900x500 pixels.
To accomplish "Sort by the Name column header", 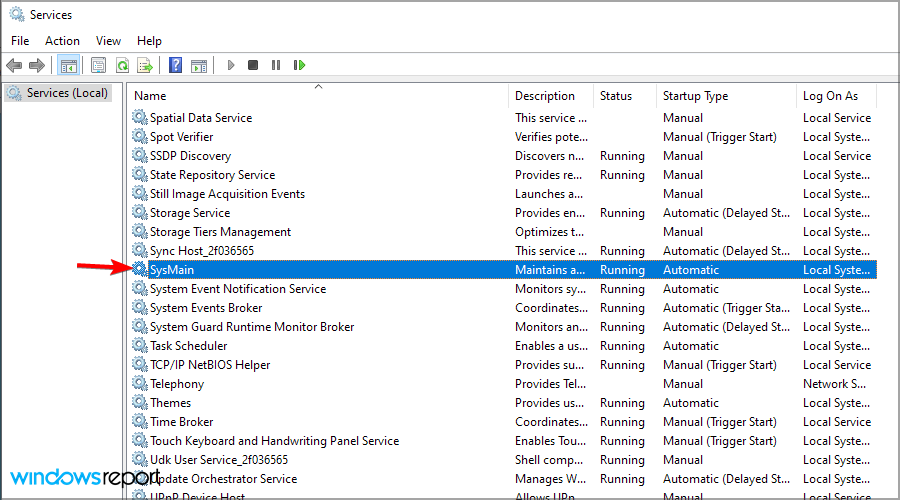I will [x=150, y=96].
